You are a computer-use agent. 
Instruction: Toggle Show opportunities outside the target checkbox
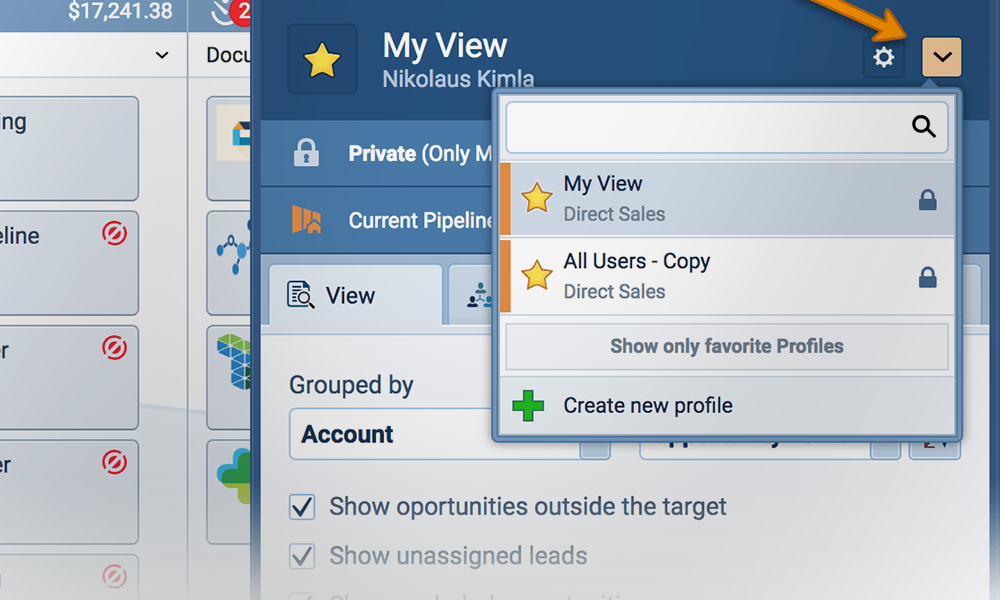click(x=302, y=507)
